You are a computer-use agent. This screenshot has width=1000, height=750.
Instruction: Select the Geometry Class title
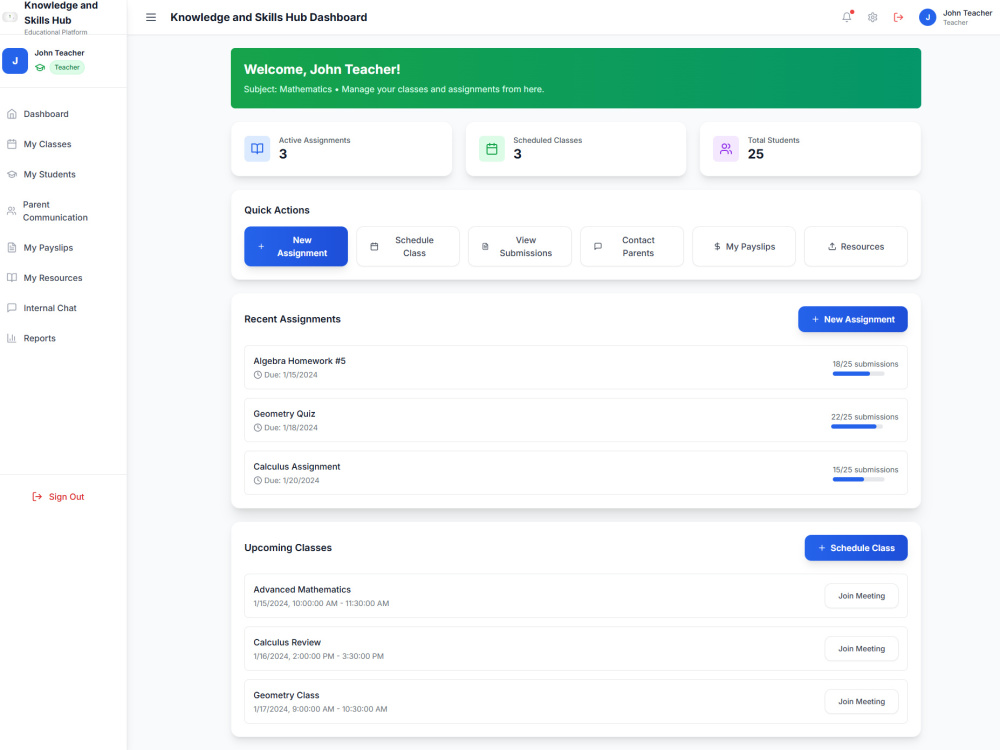pos(286,695)
